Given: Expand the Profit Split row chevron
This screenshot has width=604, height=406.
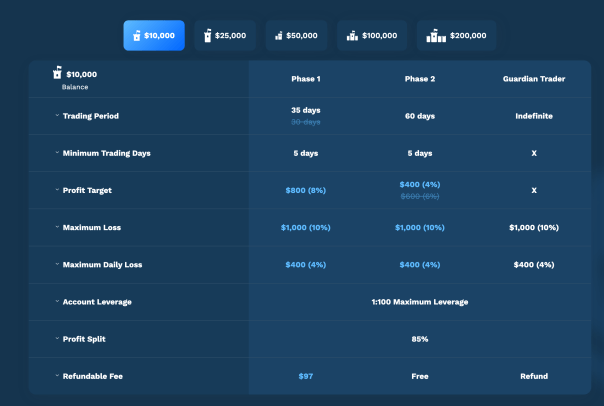Looking at the screenshot, I should 57,339.
